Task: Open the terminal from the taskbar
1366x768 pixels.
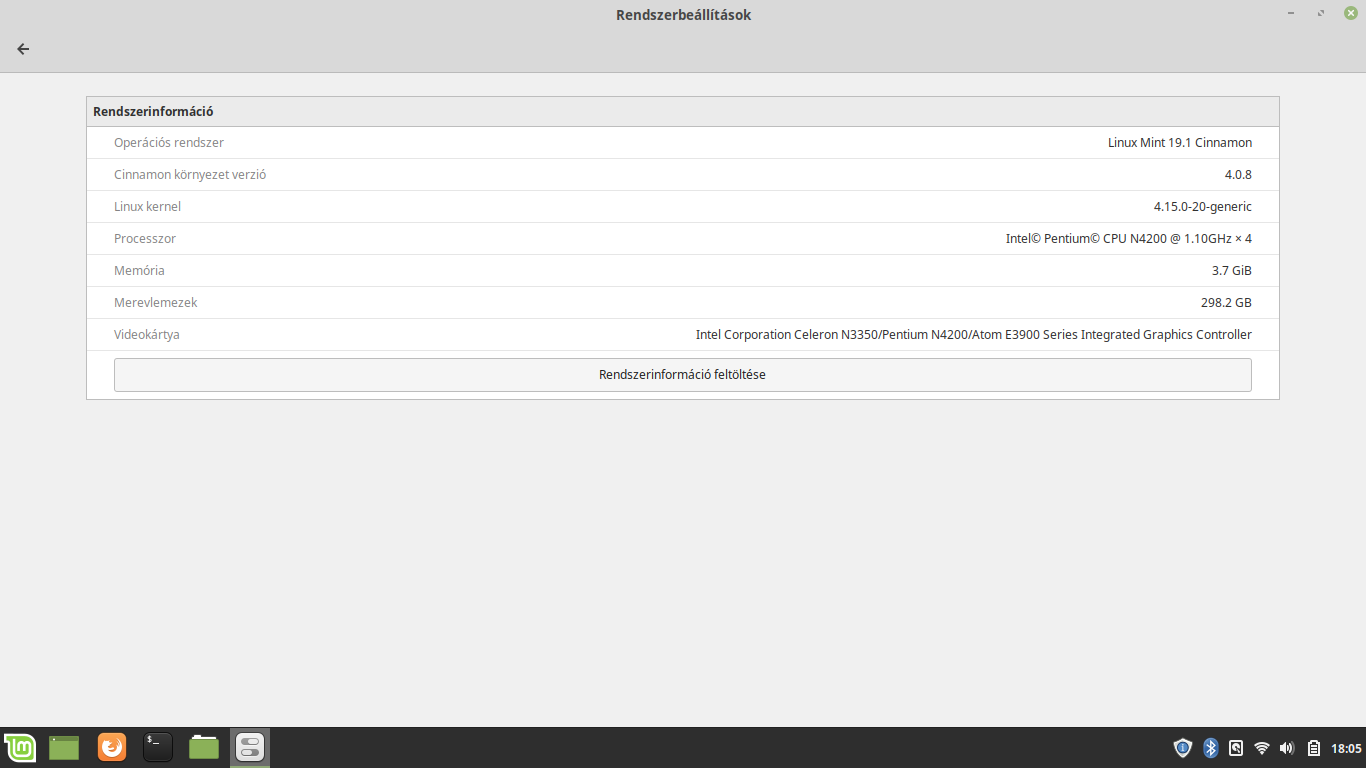Action: 158,747
